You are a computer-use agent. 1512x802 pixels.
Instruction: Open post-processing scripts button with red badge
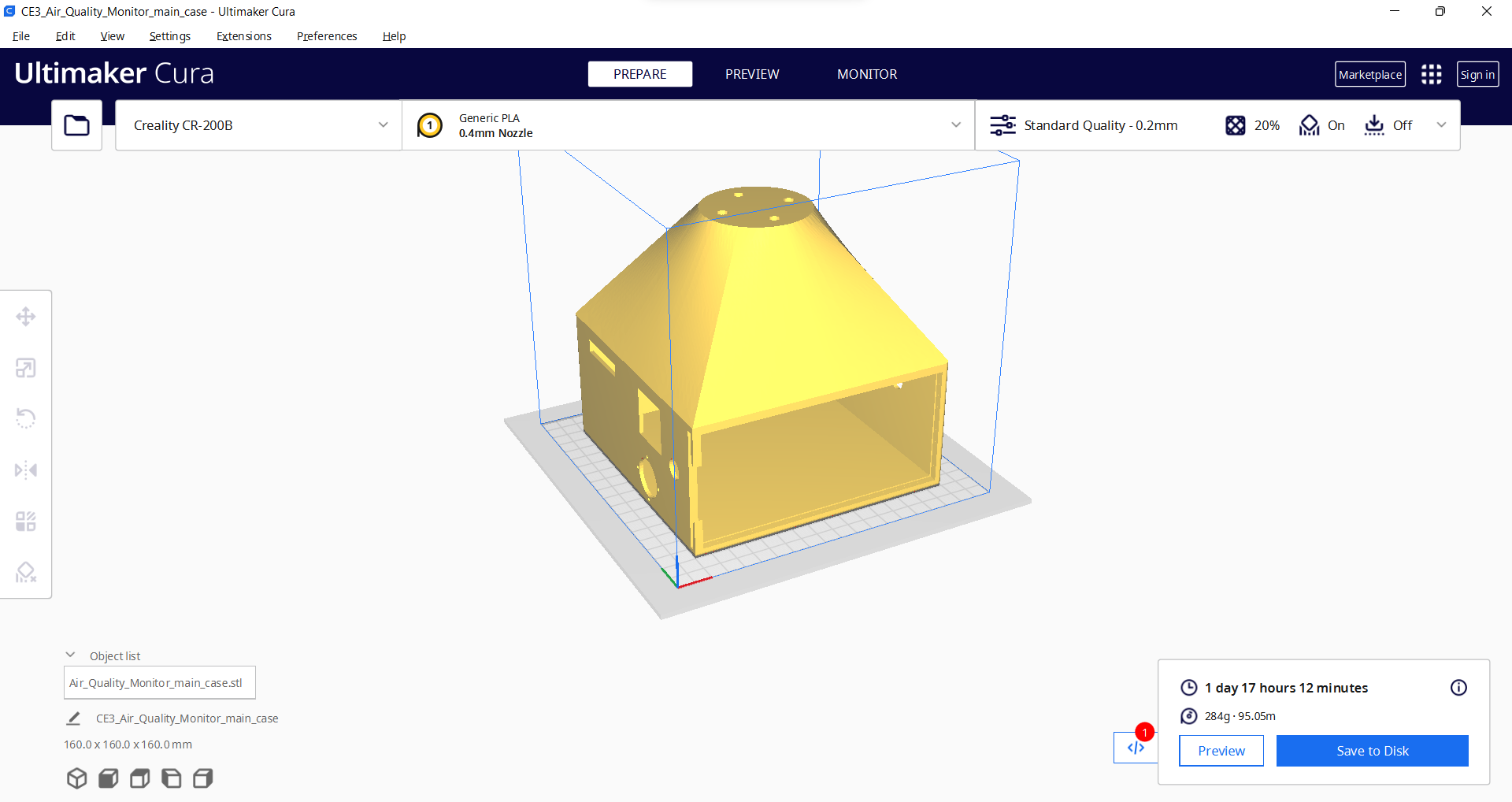[1136, 747]
